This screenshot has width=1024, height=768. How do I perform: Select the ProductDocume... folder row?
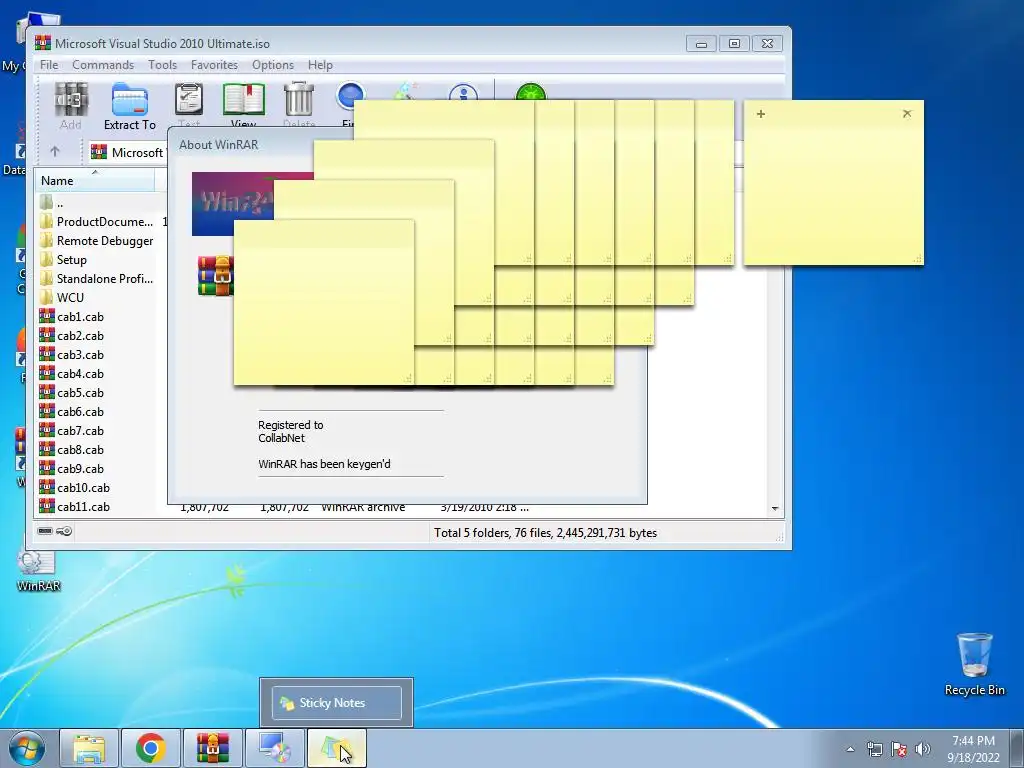click(97, 222)
